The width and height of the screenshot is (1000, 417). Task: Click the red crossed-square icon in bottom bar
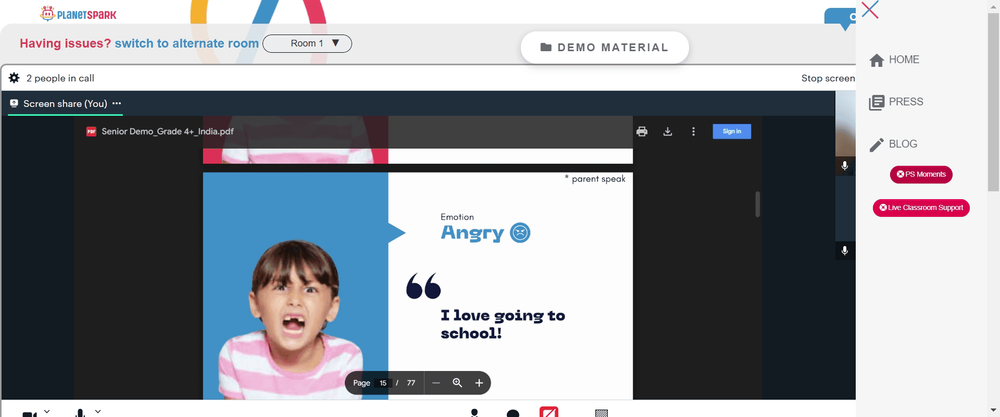(x=549, y=412)
